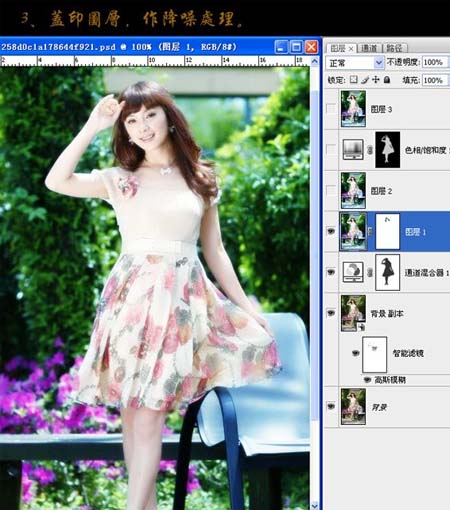Switch to the 路径 tab

[x=395, y=48]
